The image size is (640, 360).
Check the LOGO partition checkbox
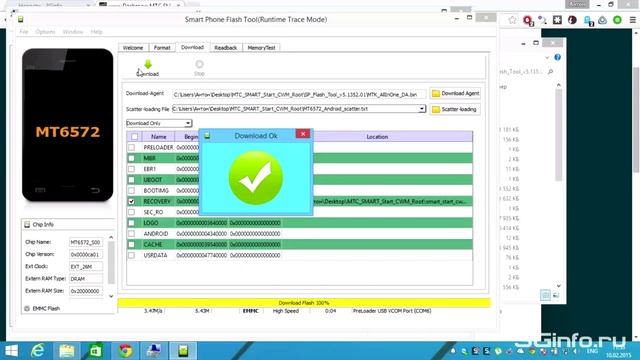pos(131,223)
